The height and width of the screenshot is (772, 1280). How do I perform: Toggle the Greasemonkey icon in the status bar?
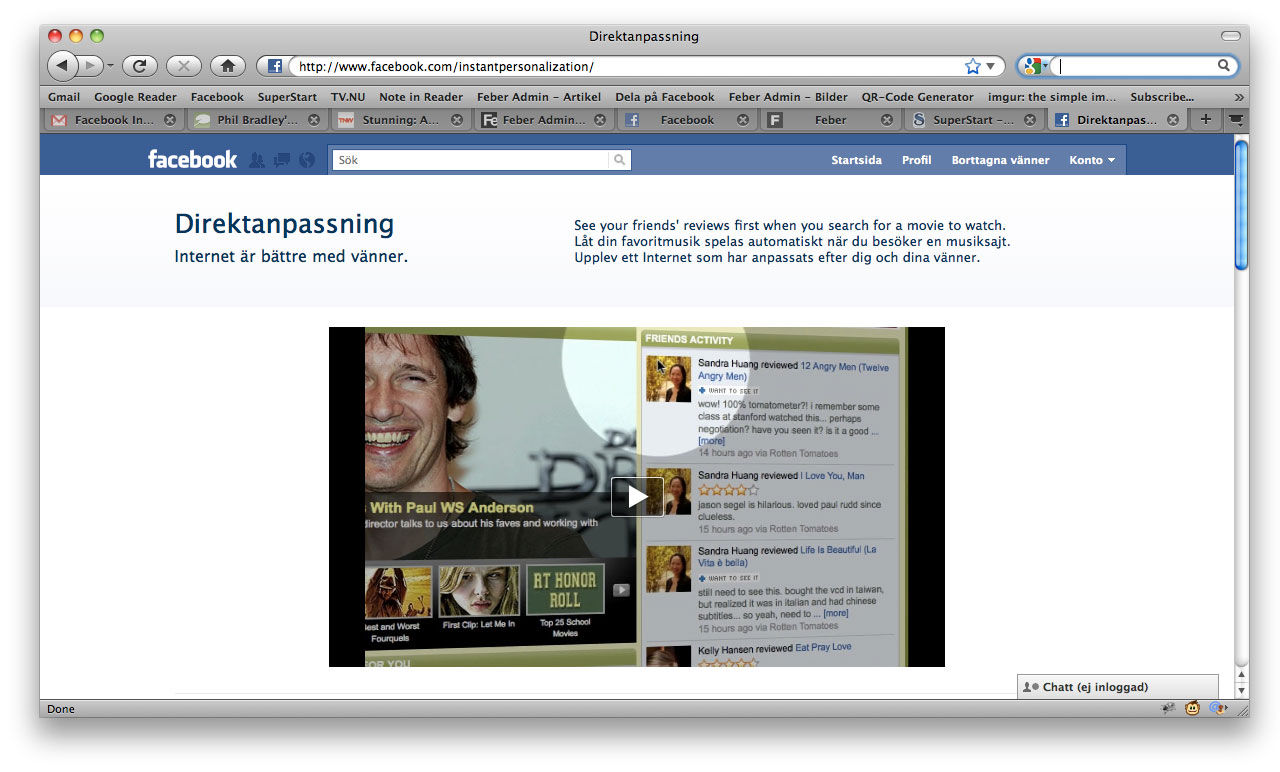pos(1191,708)
